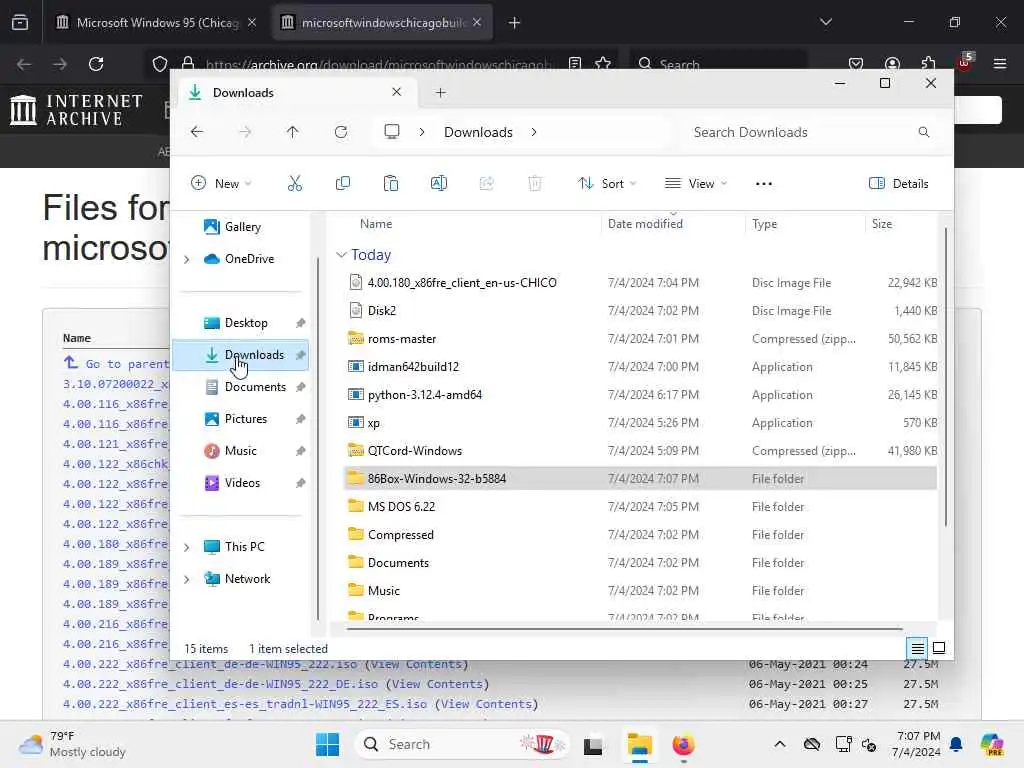The width and height of the screenshot is (1024, 768).
Task: Select Gallery in navigation pane
Action: coord(242,227)
